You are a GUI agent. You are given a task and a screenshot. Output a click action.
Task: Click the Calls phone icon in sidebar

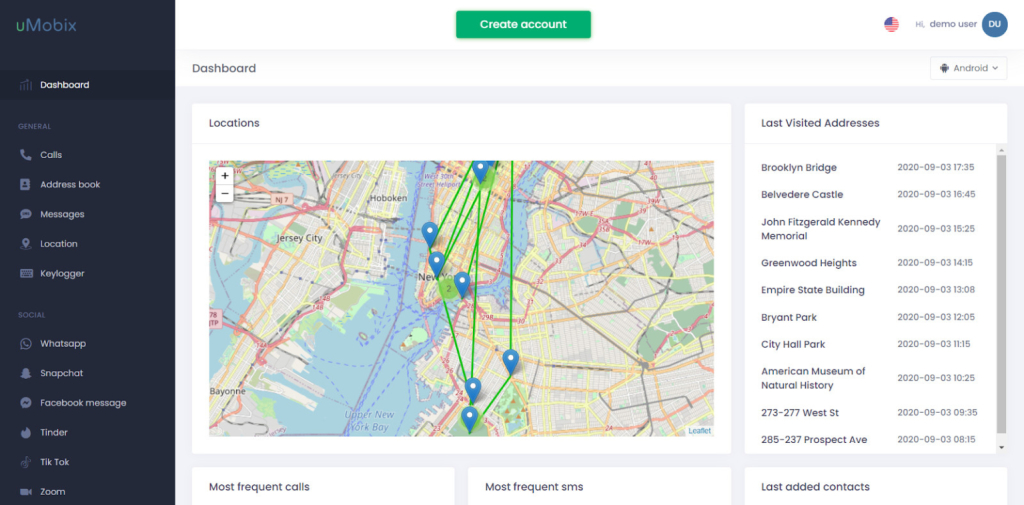click(x=26, y=155)
